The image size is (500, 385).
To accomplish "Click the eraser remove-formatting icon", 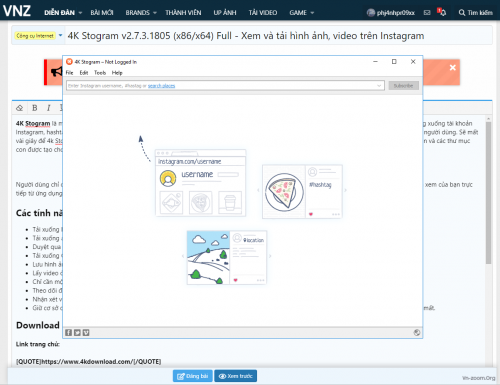I will 20,108.
